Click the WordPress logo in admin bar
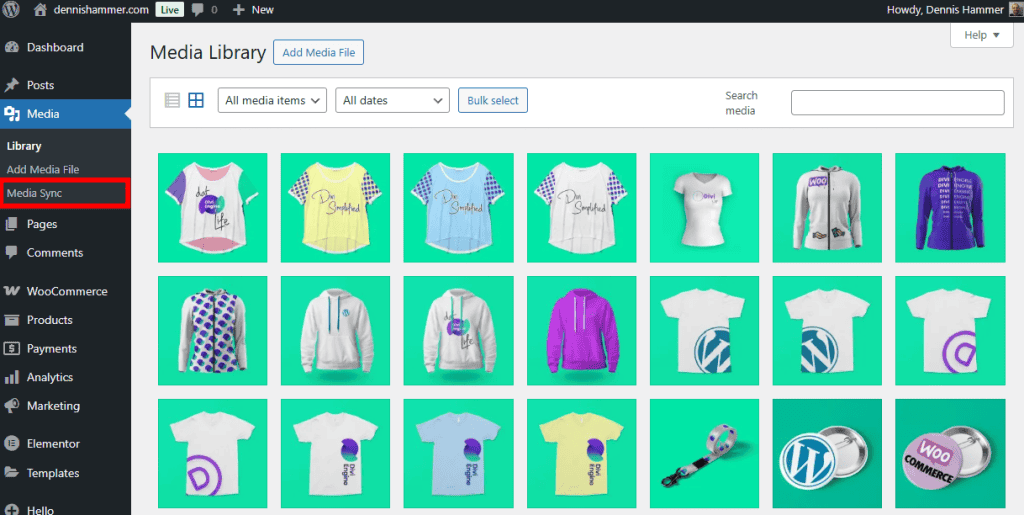1024x515 pixels. 11,9
